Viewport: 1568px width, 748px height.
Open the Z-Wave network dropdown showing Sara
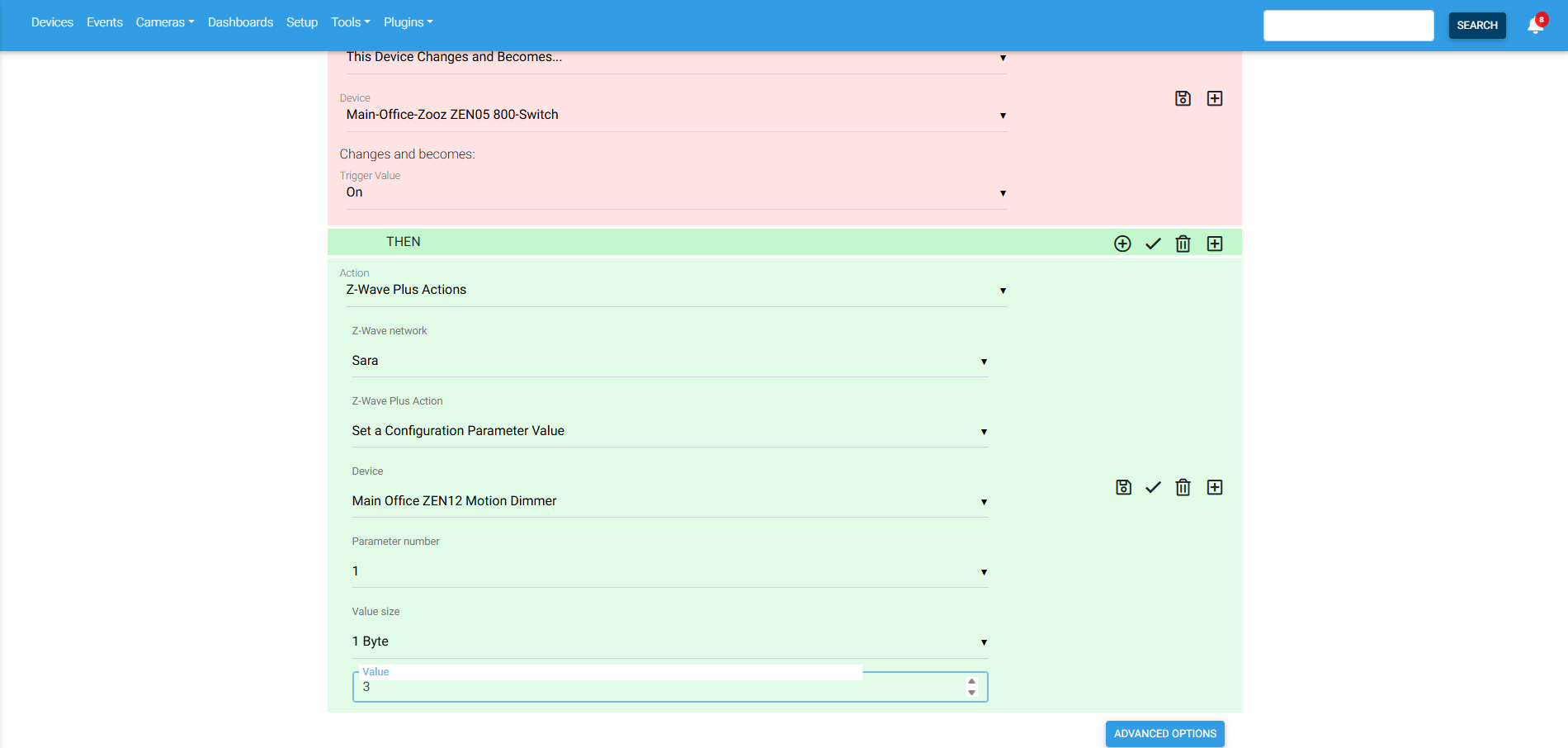tap(670, 361)
